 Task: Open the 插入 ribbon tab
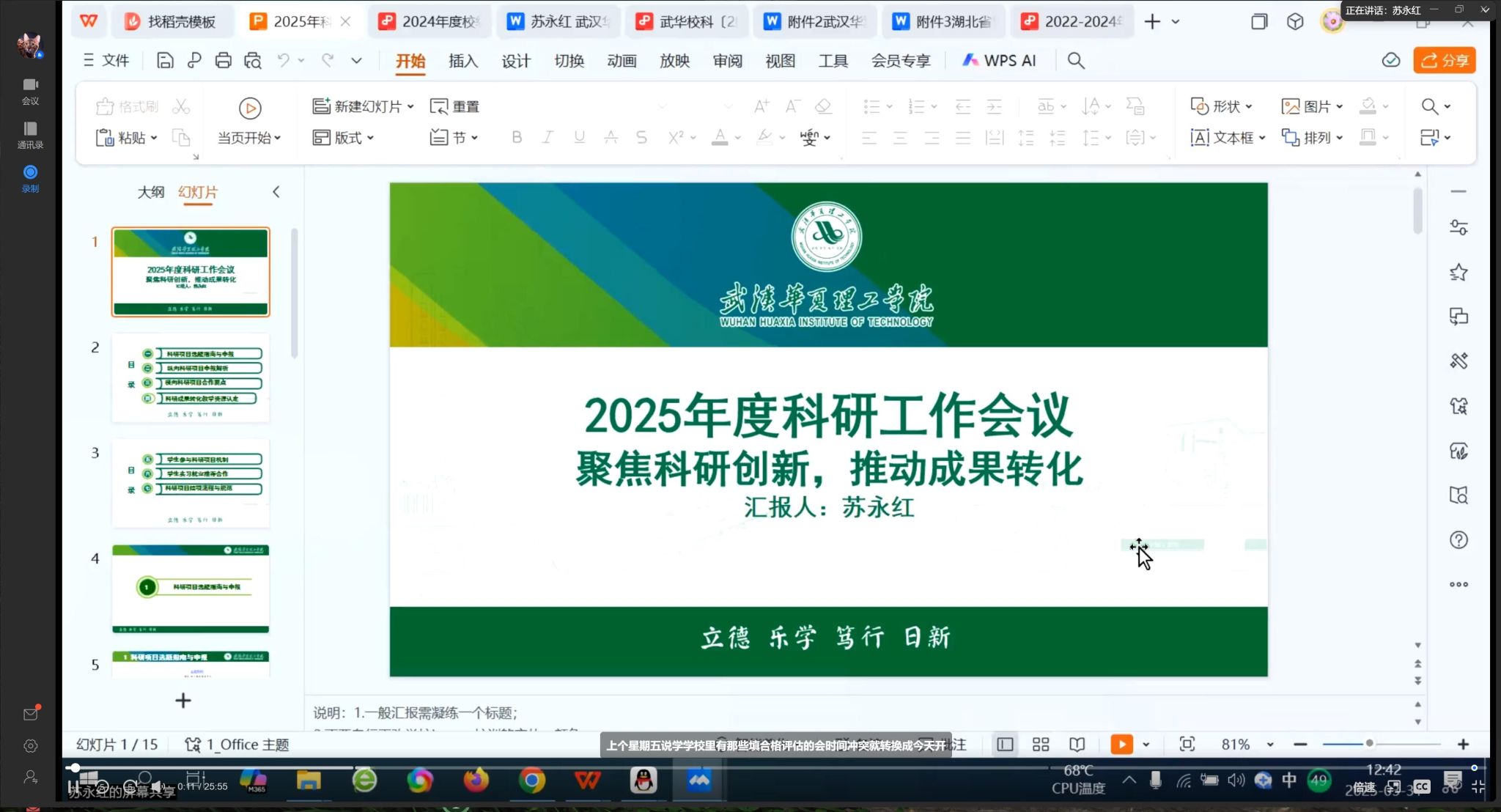point(462,61)
